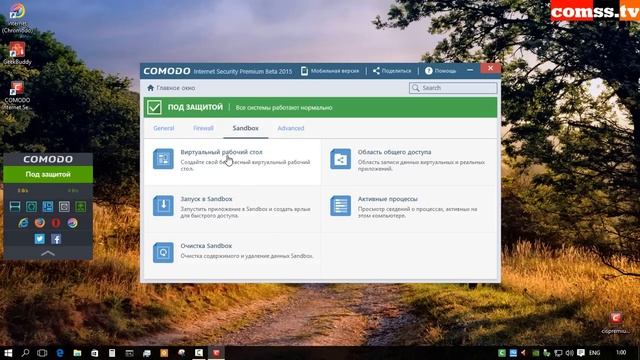The width and height of the screenshot is (640, 360).
Task: Click the first widget shortcut icon (scan)
Action: pyautogui.click(x=15, y=207)
